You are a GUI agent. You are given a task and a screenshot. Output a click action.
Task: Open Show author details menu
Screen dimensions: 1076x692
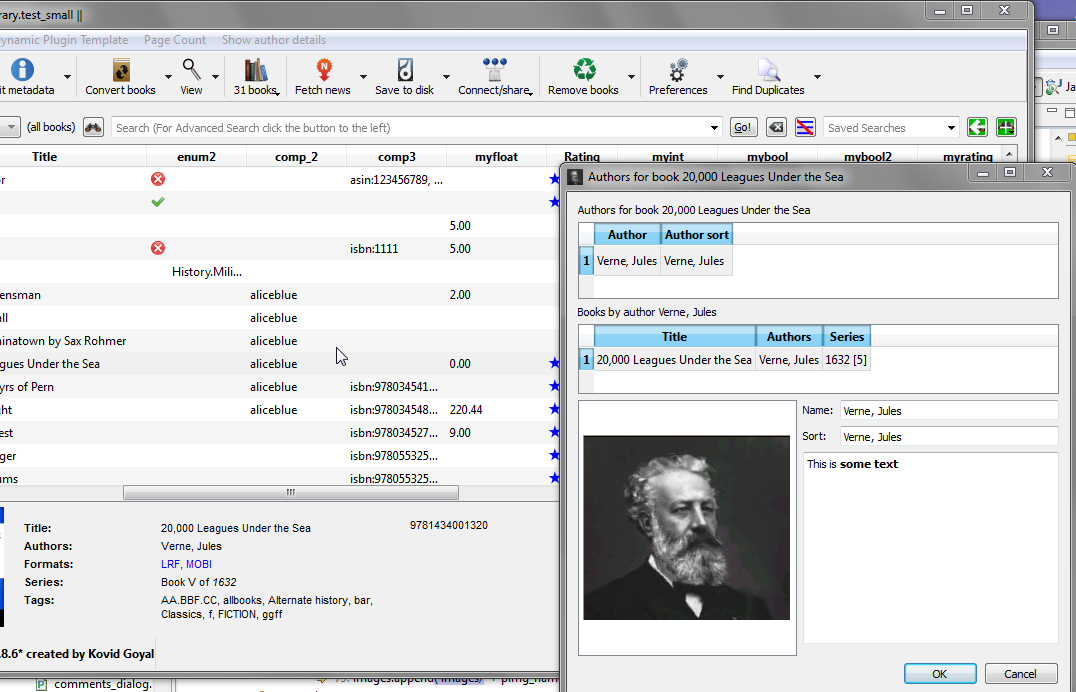click(x=274, y=40)
